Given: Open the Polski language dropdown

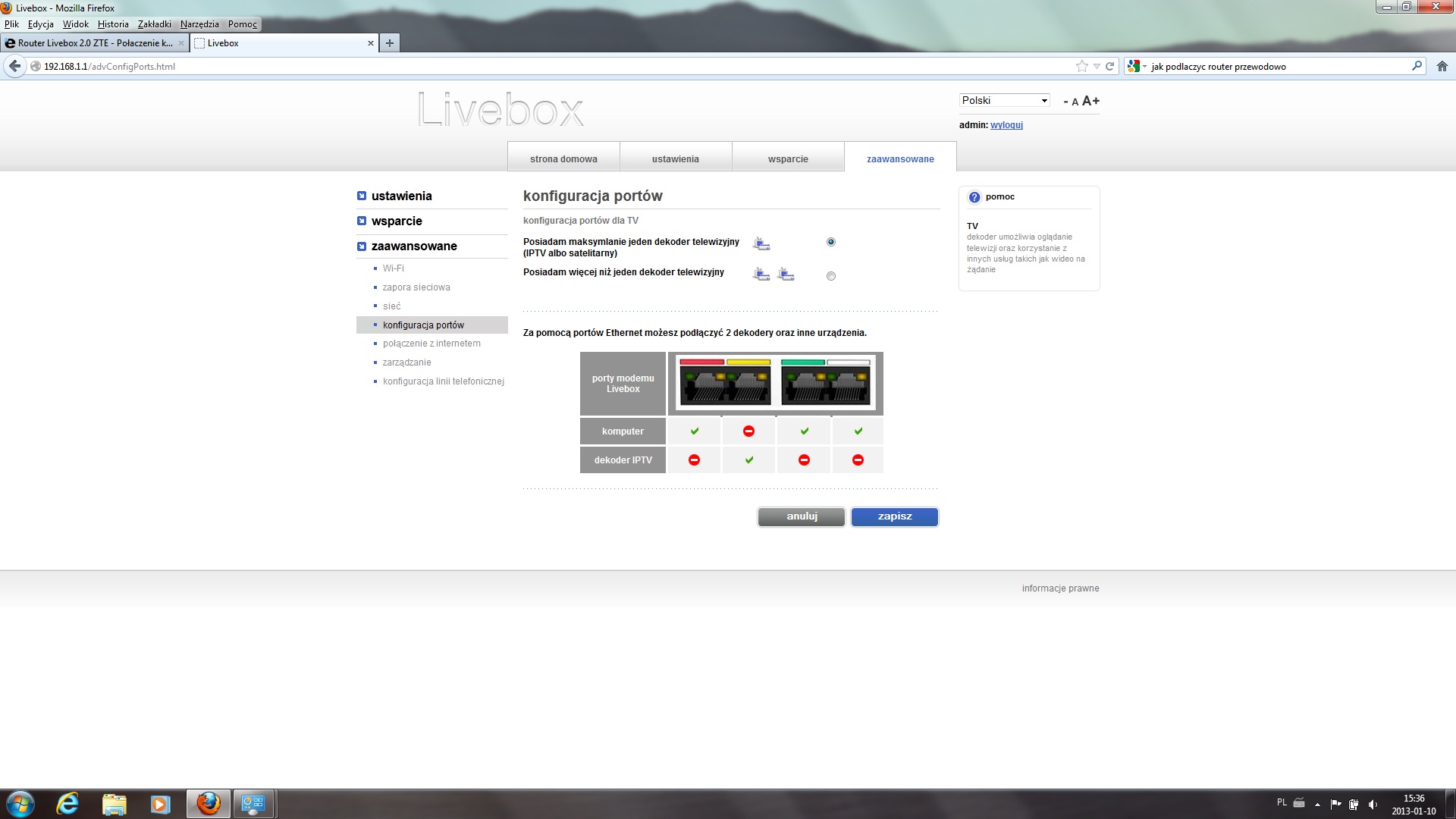Looking at the screenshot, I should (x=1004, y=100).
